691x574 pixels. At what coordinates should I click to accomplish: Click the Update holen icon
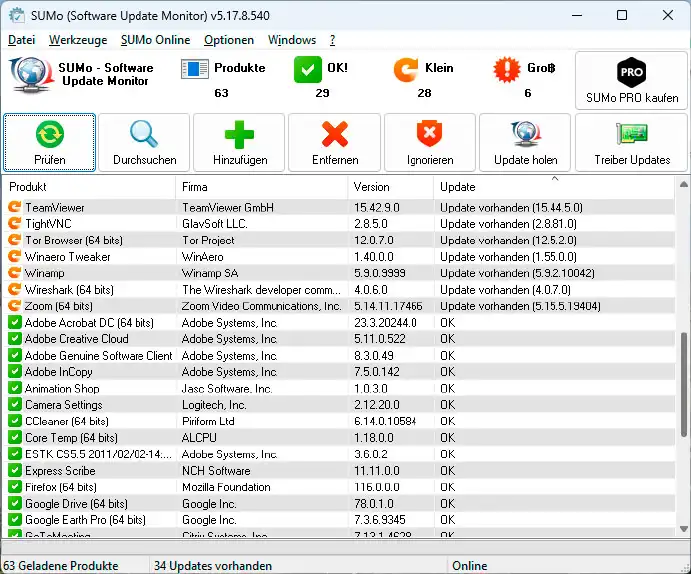click(525, 135)
